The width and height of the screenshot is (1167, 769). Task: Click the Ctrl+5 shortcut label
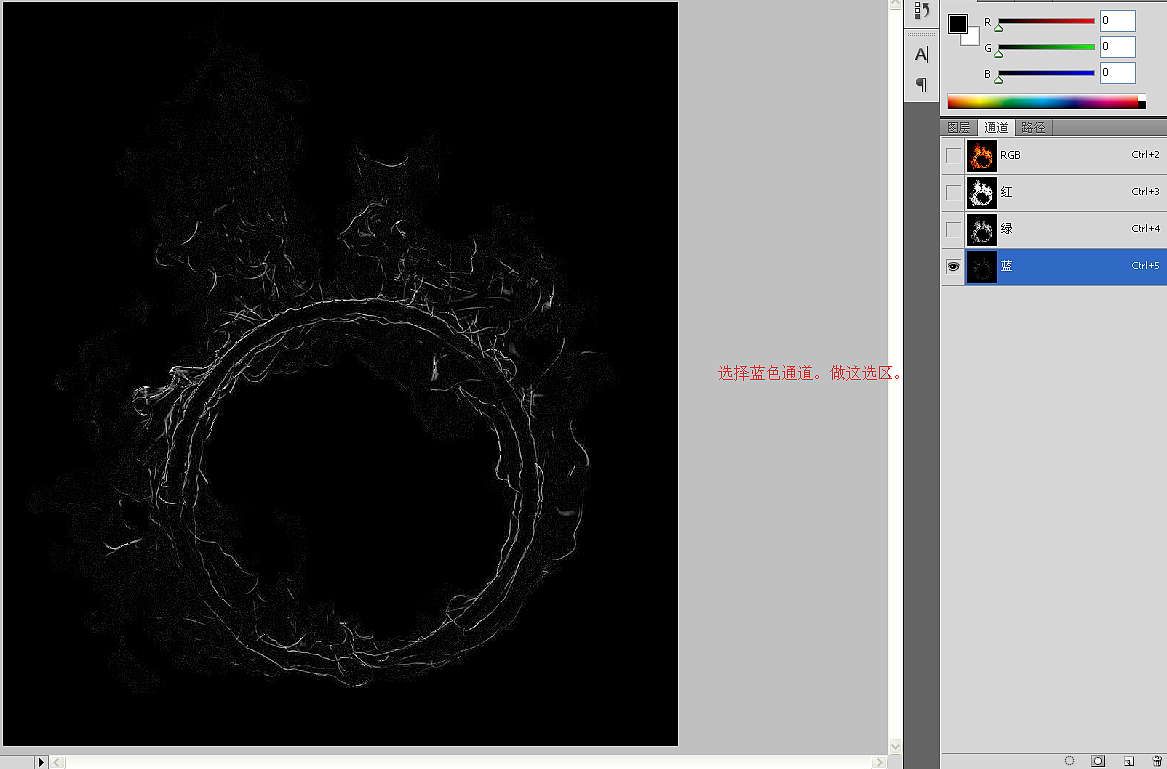1145,265
